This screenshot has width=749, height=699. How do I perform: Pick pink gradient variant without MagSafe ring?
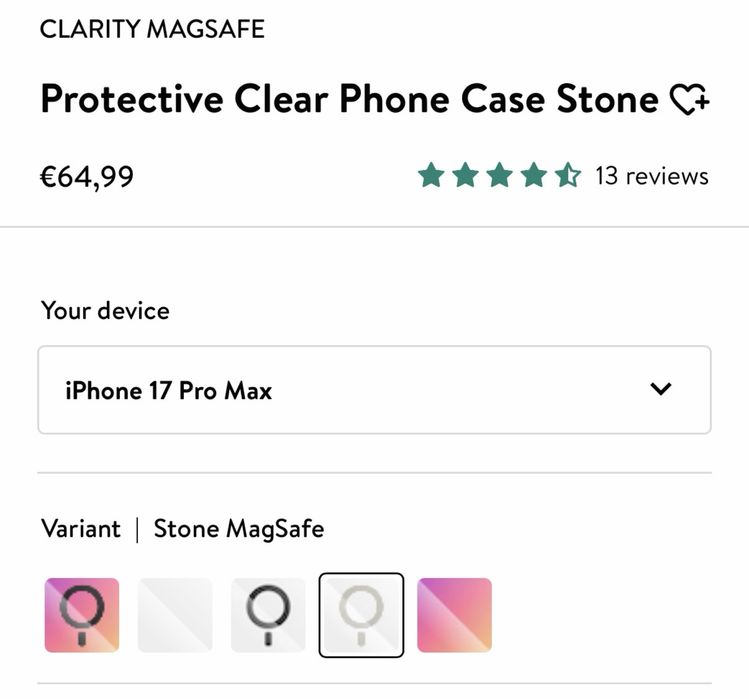tap(454, 615)
